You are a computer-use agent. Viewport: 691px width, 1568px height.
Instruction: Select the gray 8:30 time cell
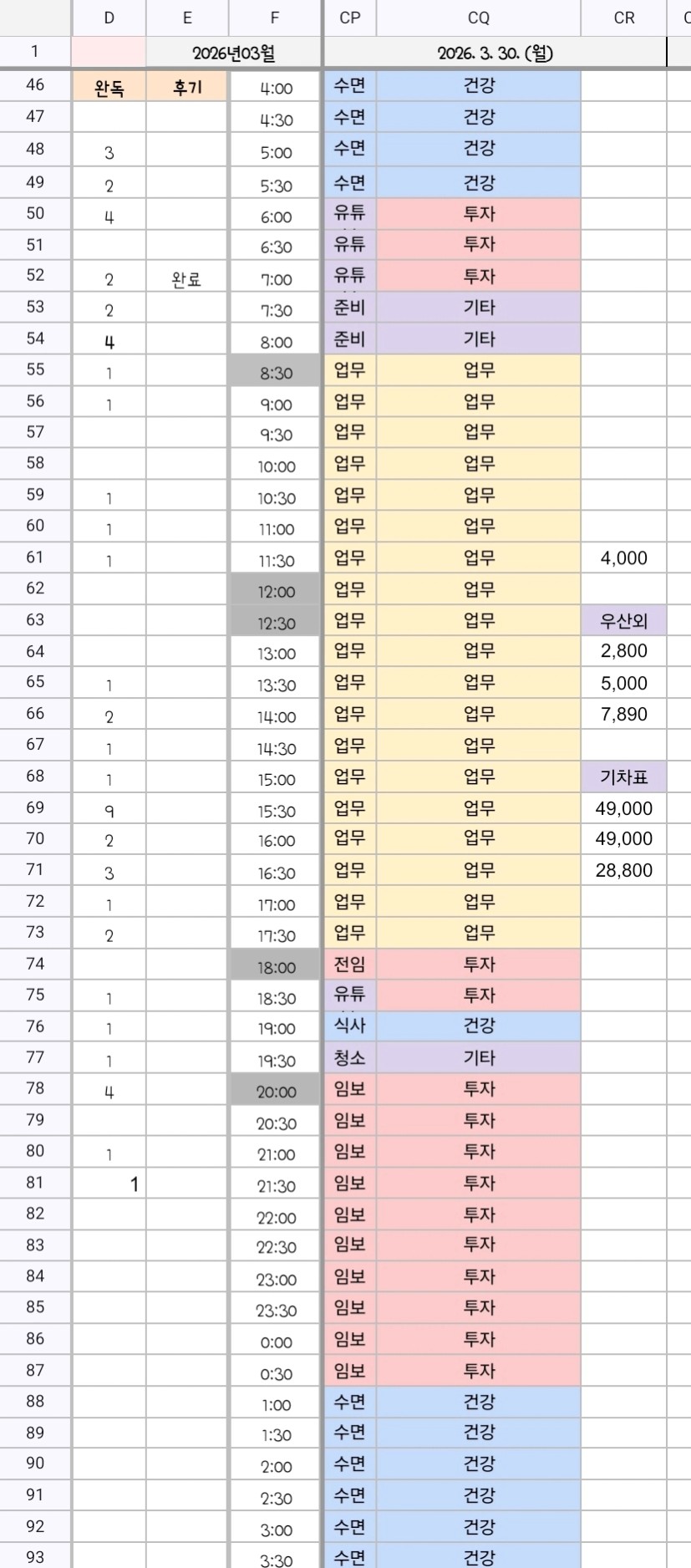275,373
